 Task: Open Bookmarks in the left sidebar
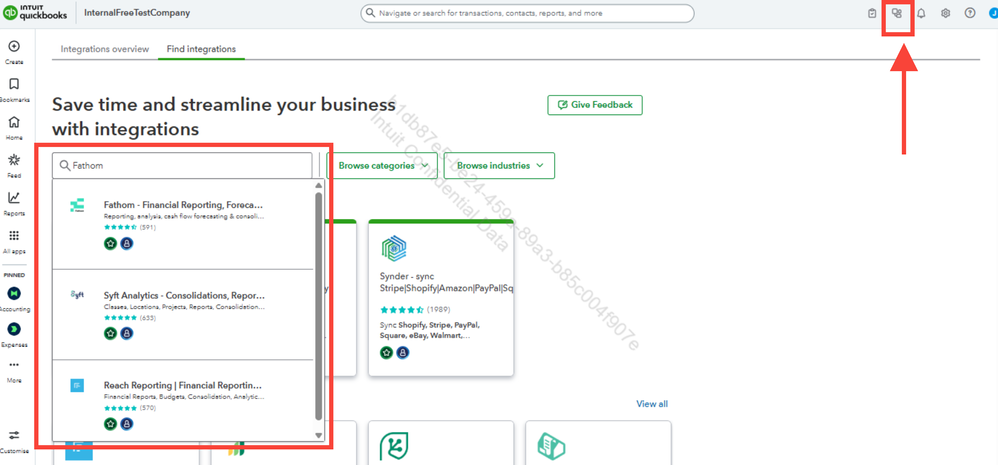click(x=14, y=84)
